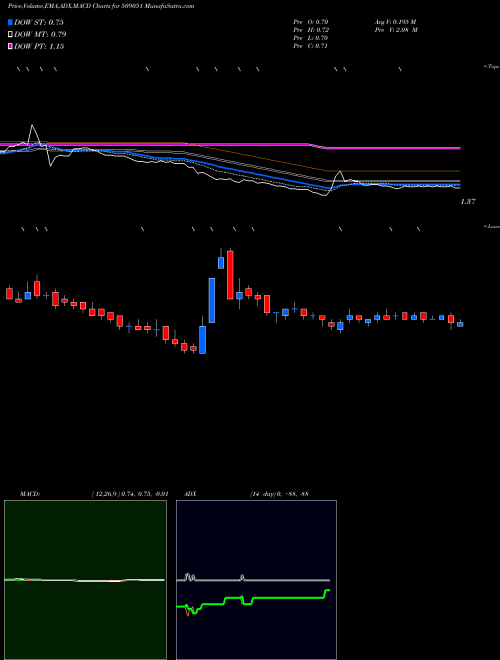Click the tallest red candlestick at the peak
Screen dimensions: 500x660
[x=230, y=275]
